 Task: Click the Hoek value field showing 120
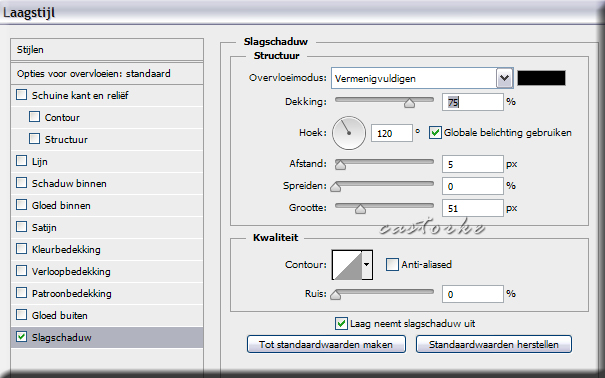coord(392,133)
